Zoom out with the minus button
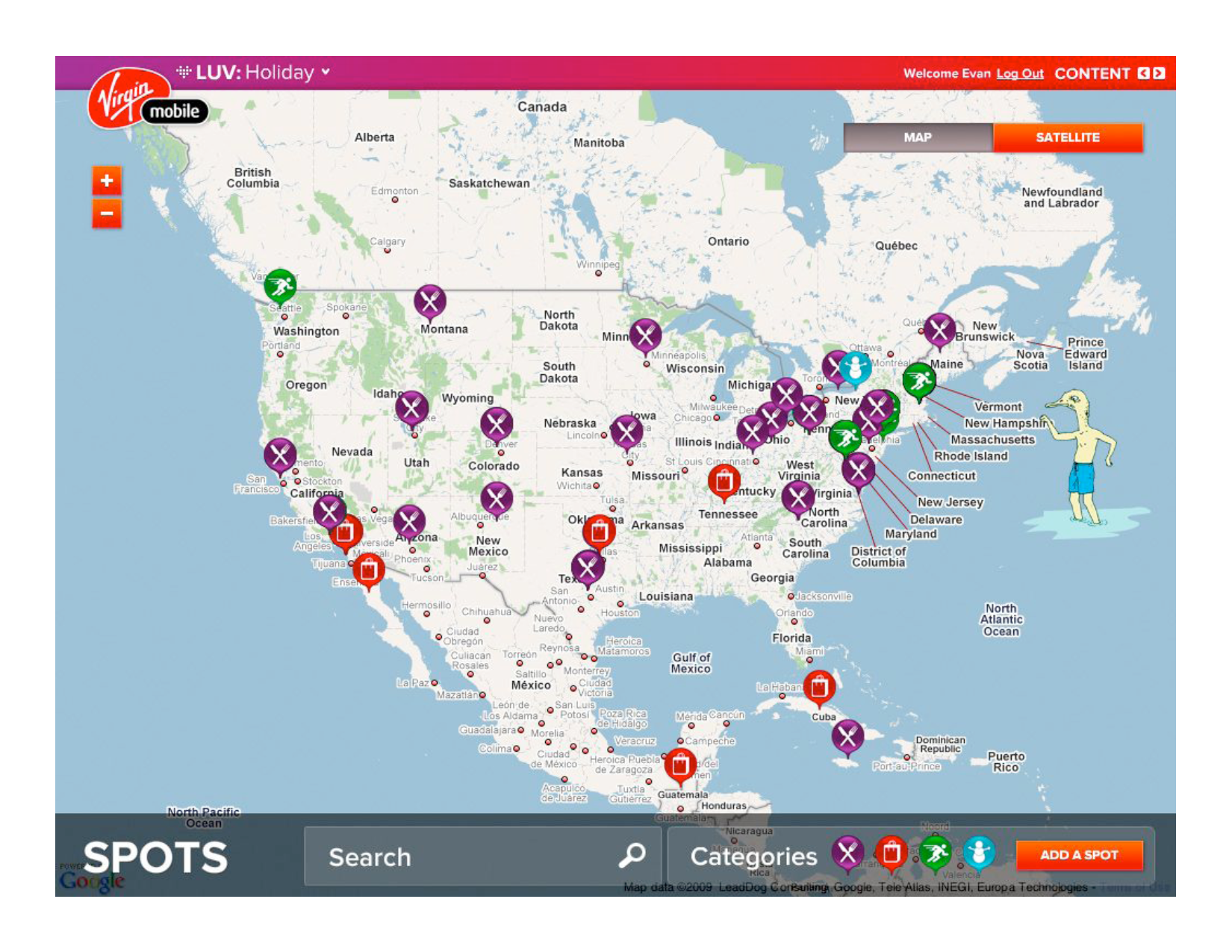This screenshot has width=1232, height=952. click(107, 214)
